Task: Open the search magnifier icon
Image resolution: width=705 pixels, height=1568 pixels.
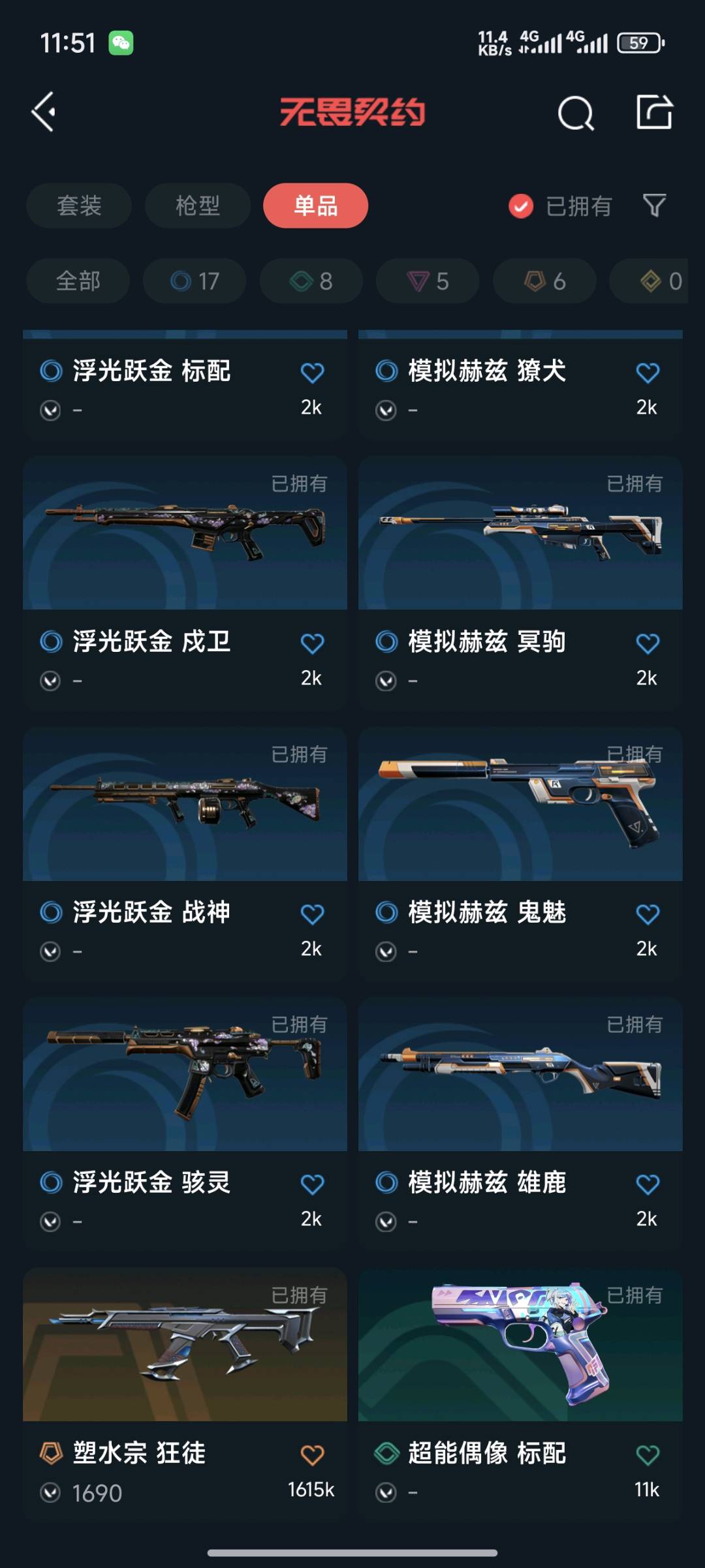Action: [576, 113]
